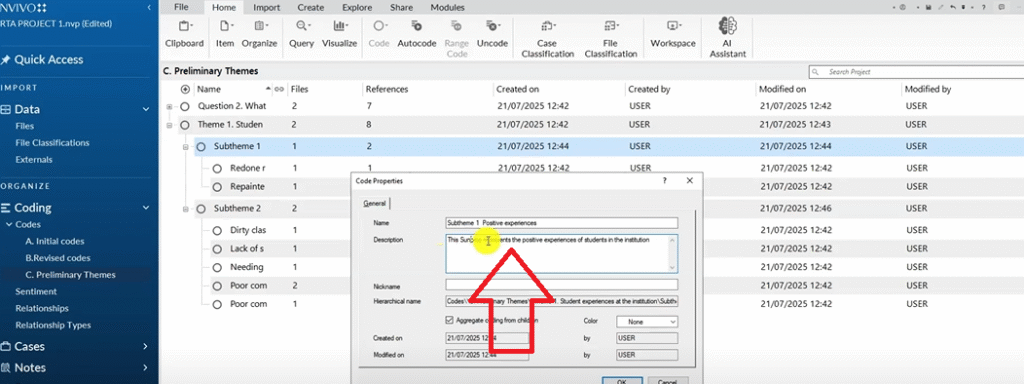Screen dimensions: 1024x384
Task: Collapse the navigation pane with the arrow
Action: coord(150,7)
